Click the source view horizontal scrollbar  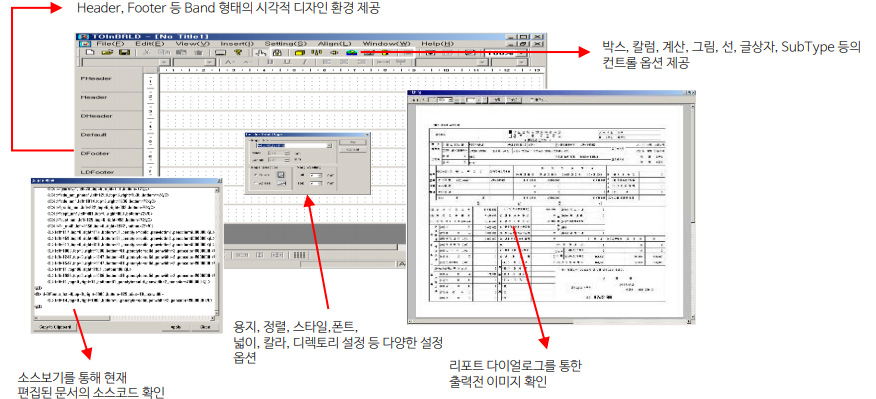[x=124, y=318]
